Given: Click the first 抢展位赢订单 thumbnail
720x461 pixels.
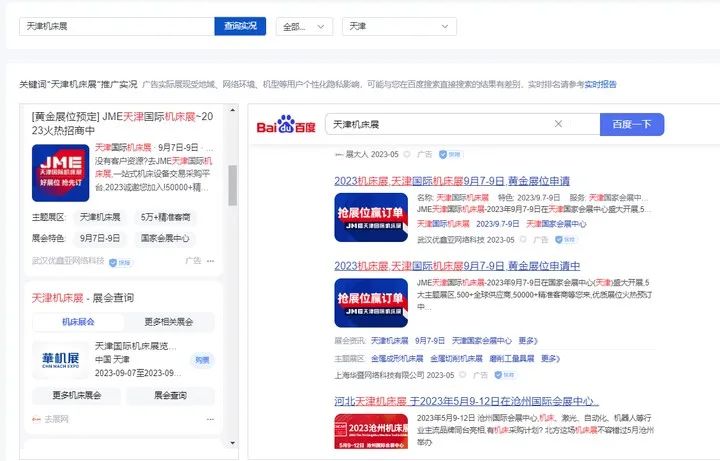Looking at the screenshot, I should [371, 218].
